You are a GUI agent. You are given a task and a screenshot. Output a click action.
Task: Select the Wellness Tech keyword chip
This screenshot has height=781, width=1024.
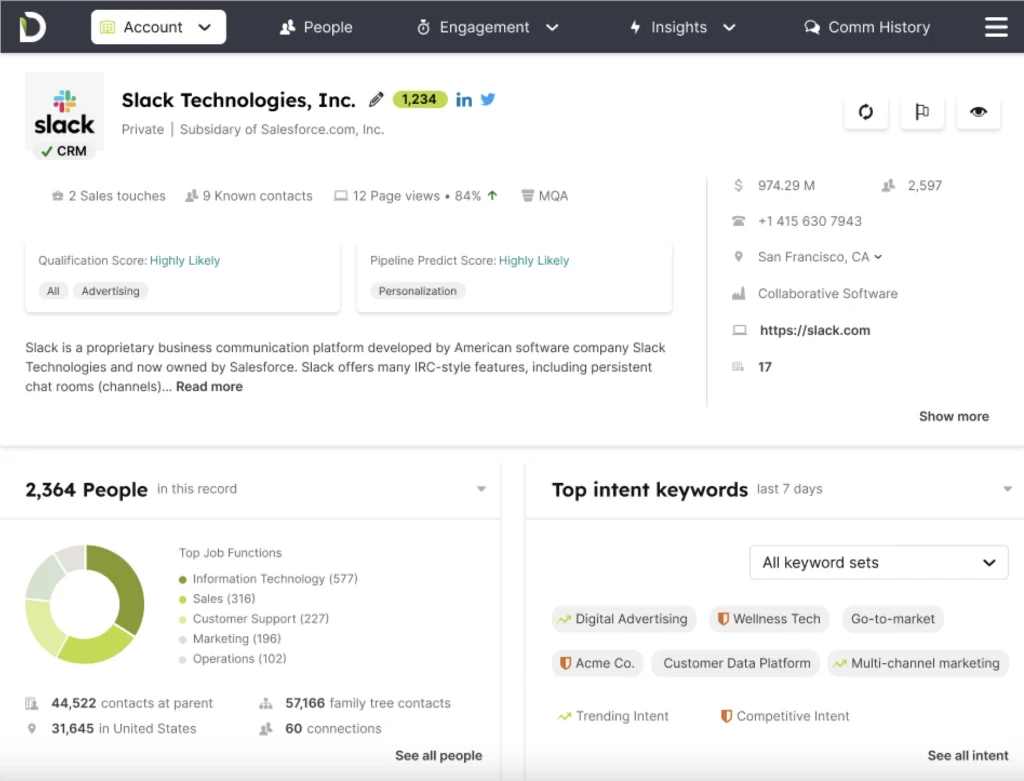(769, 619)
